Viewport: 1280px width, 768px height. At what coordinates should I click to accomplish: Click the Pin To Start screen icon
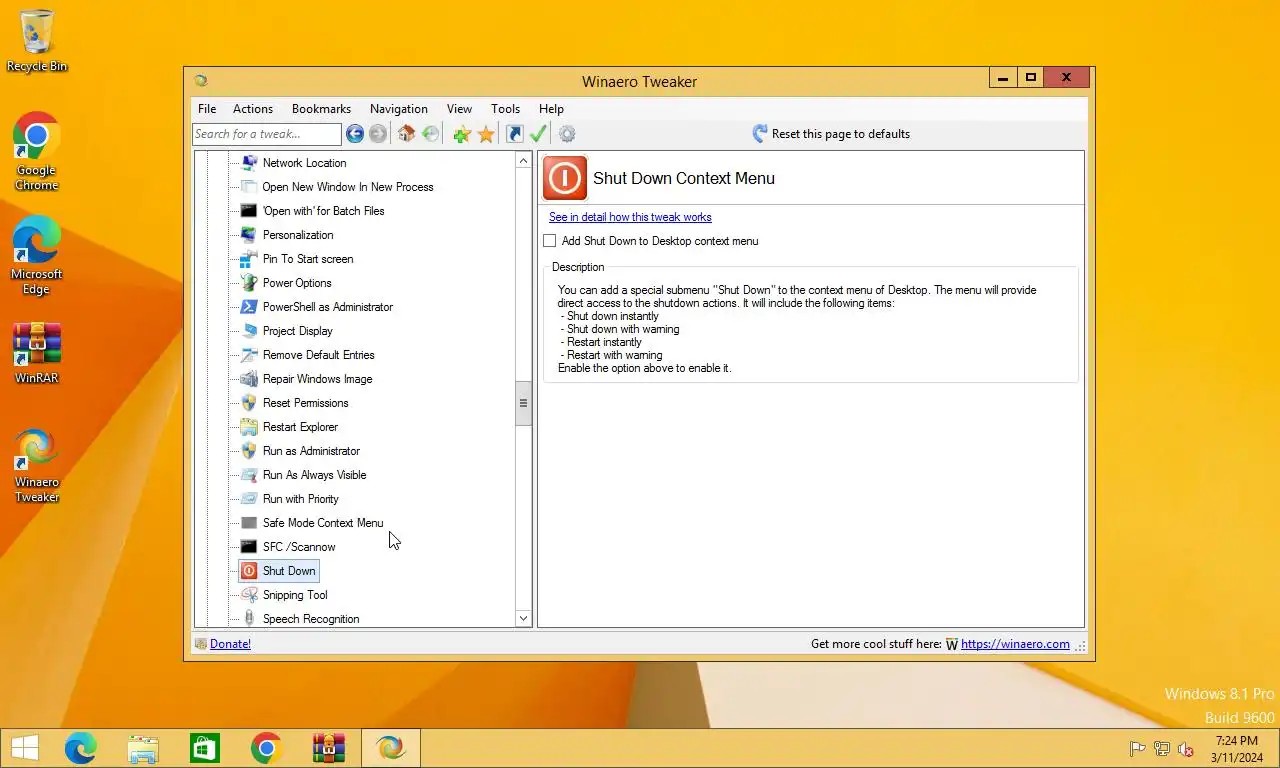point(249,259)
